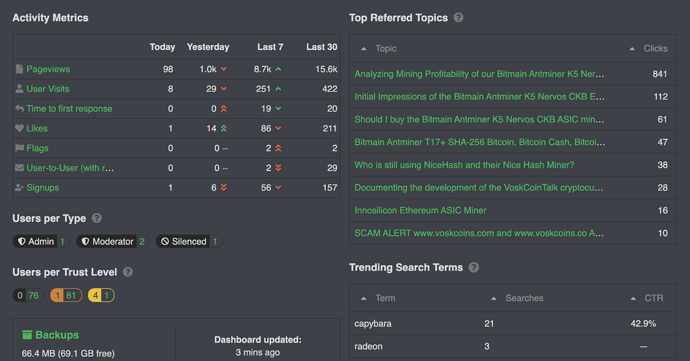690x361 pixels.
Task: Click search term capybara
Action: click(373, 324)
